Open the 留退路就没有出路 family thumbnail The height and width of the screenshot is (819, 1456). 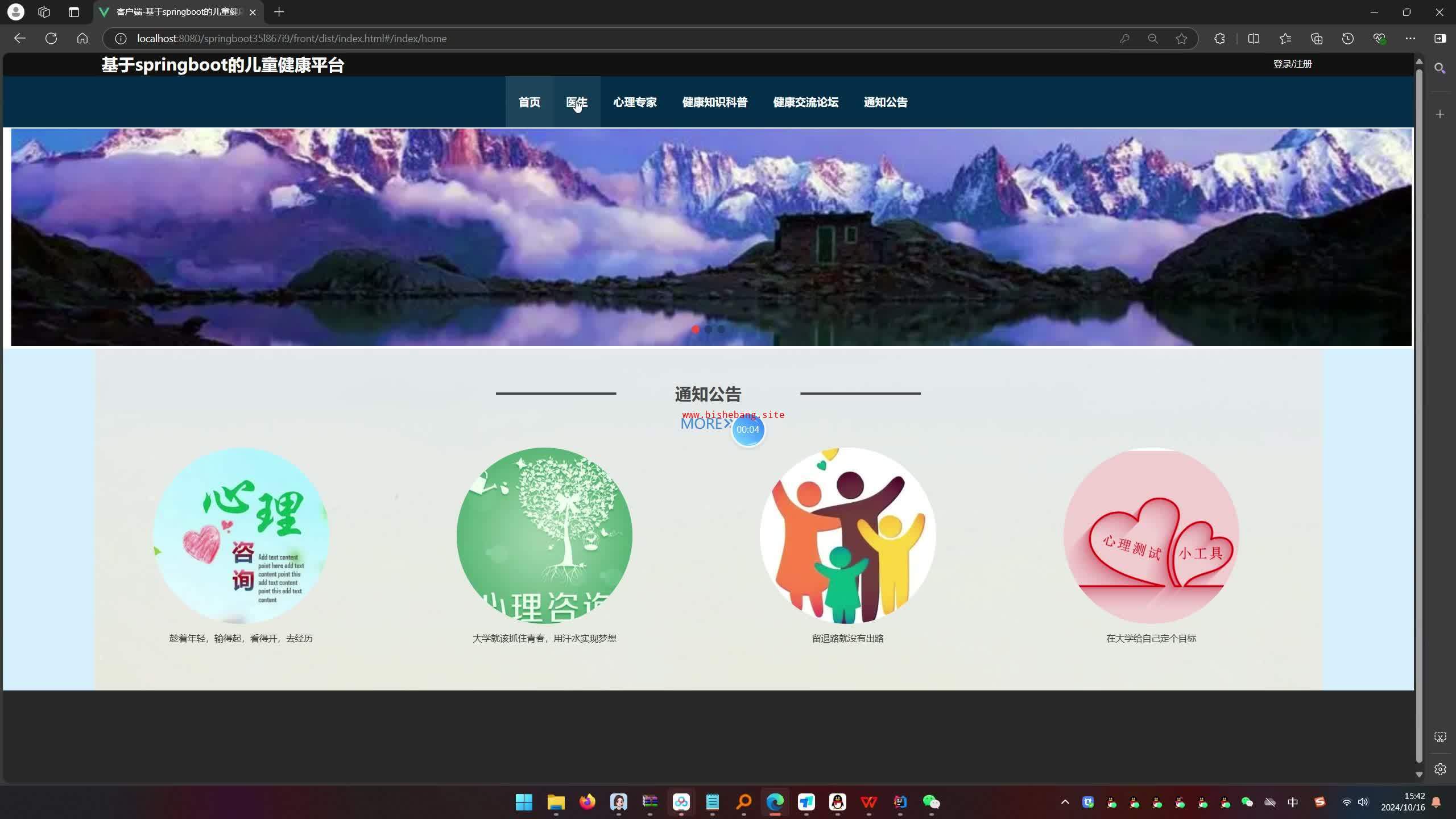click(x=847, y=536)
